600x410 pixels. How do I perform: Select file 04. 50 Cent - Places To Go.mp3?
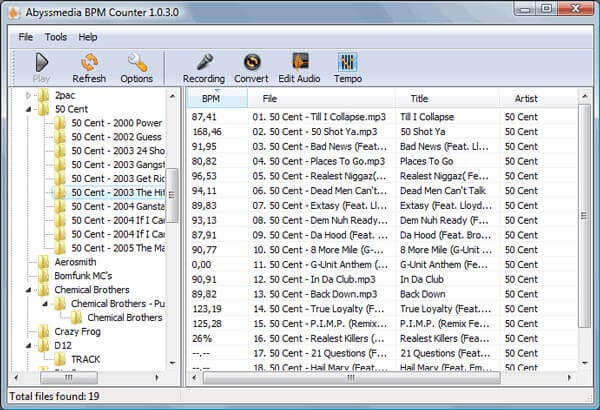coord(318,161)
